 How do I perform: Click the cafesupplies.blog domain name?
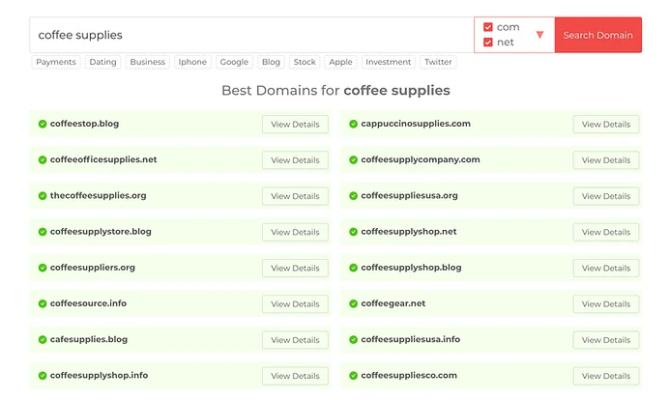tap(89, 339)
